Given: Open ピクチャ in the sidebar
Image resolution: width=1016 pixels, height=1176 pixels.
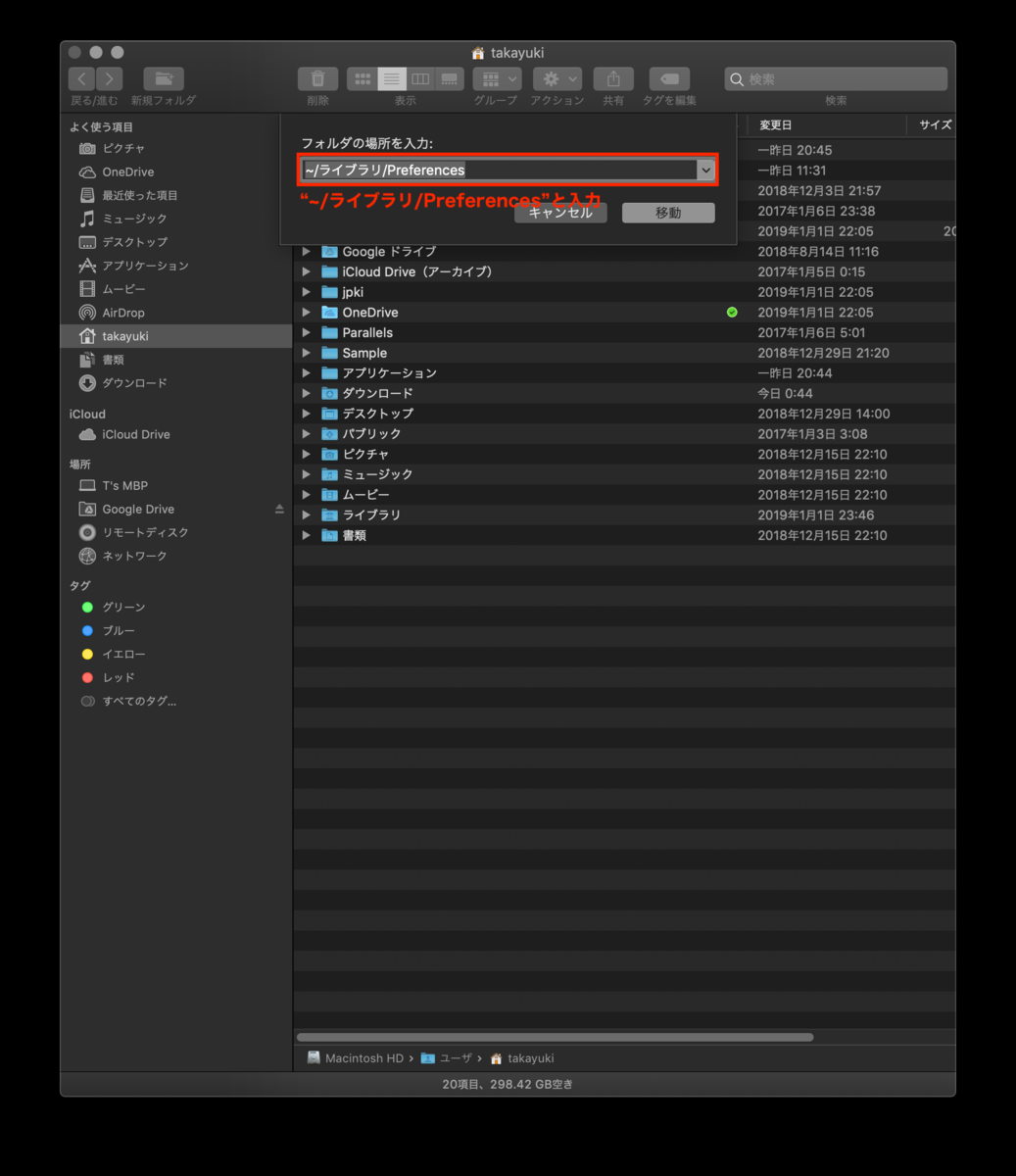Looking at the screenshot, I should (x=122, y=148).
